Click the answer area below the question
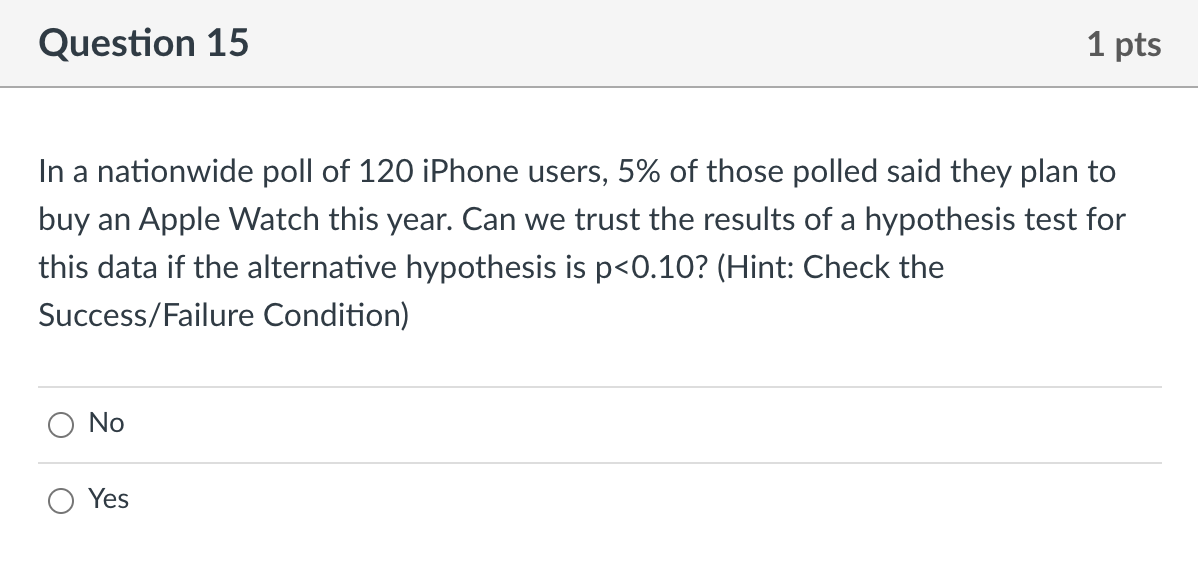The width and height of the screenshot is (1198, 578). click(599, 462)
